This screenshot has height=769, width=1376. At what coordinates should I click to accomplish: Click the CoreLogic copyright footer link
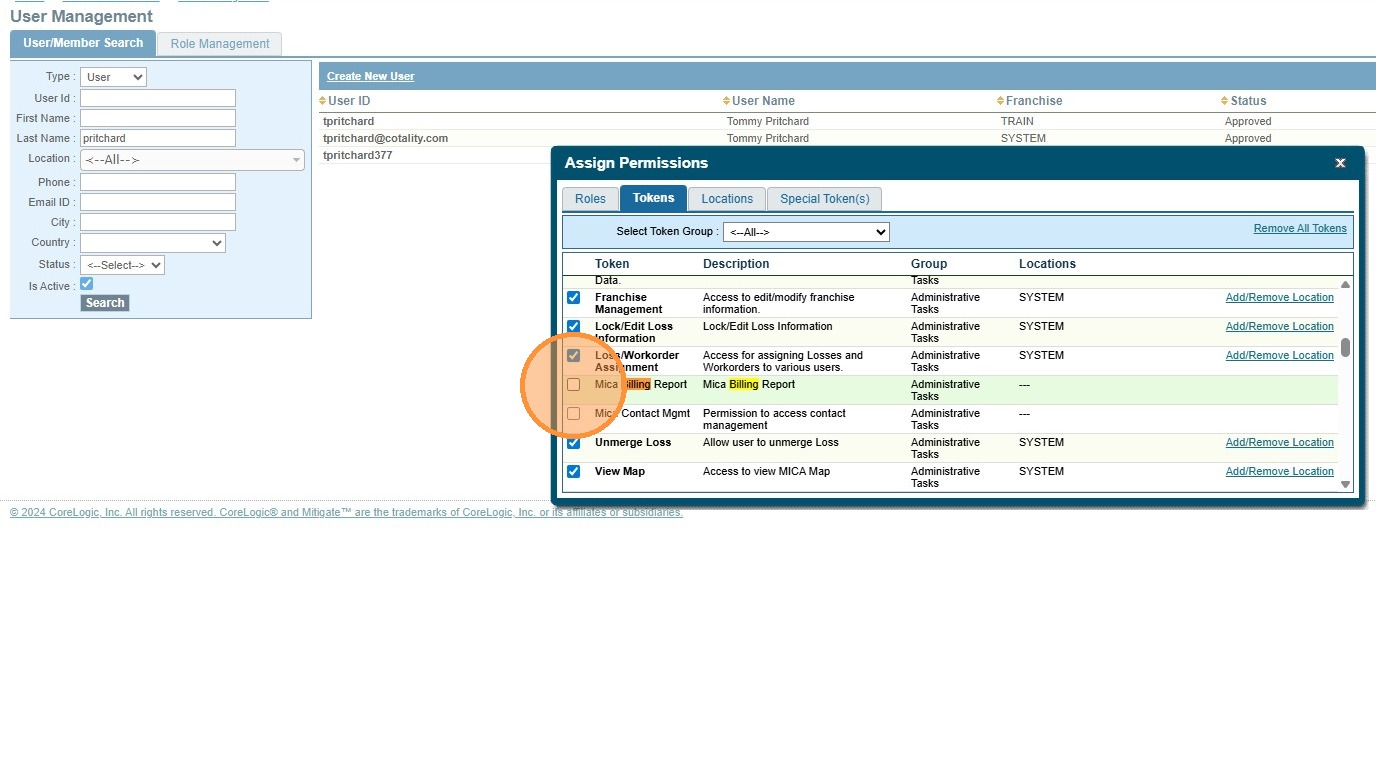[346, 513]
